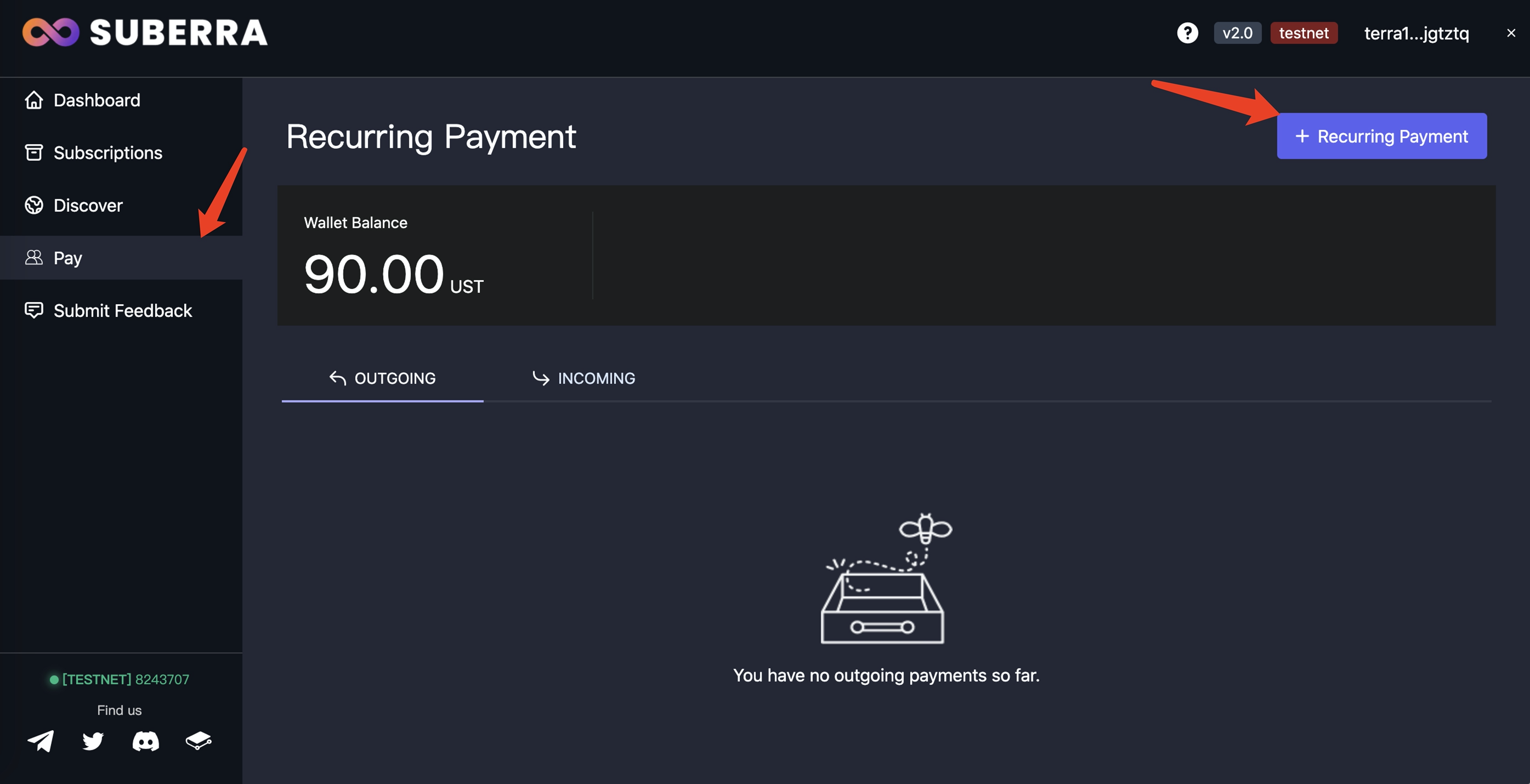Image resolution: width=1530 pixels, height=784 pixels.
Task: Click the Discover globe icon
Action: pos(34,205)
